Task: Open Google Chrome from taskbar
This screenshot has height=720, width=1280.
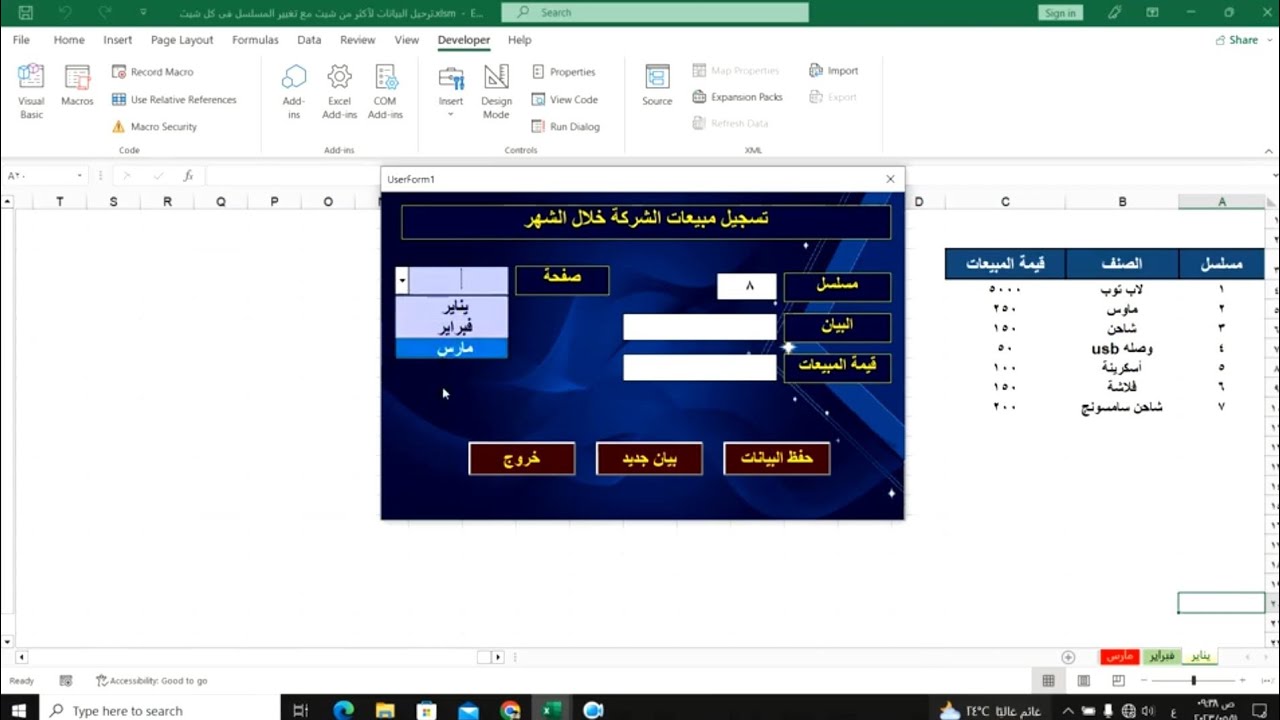Action: pos(510,710)
